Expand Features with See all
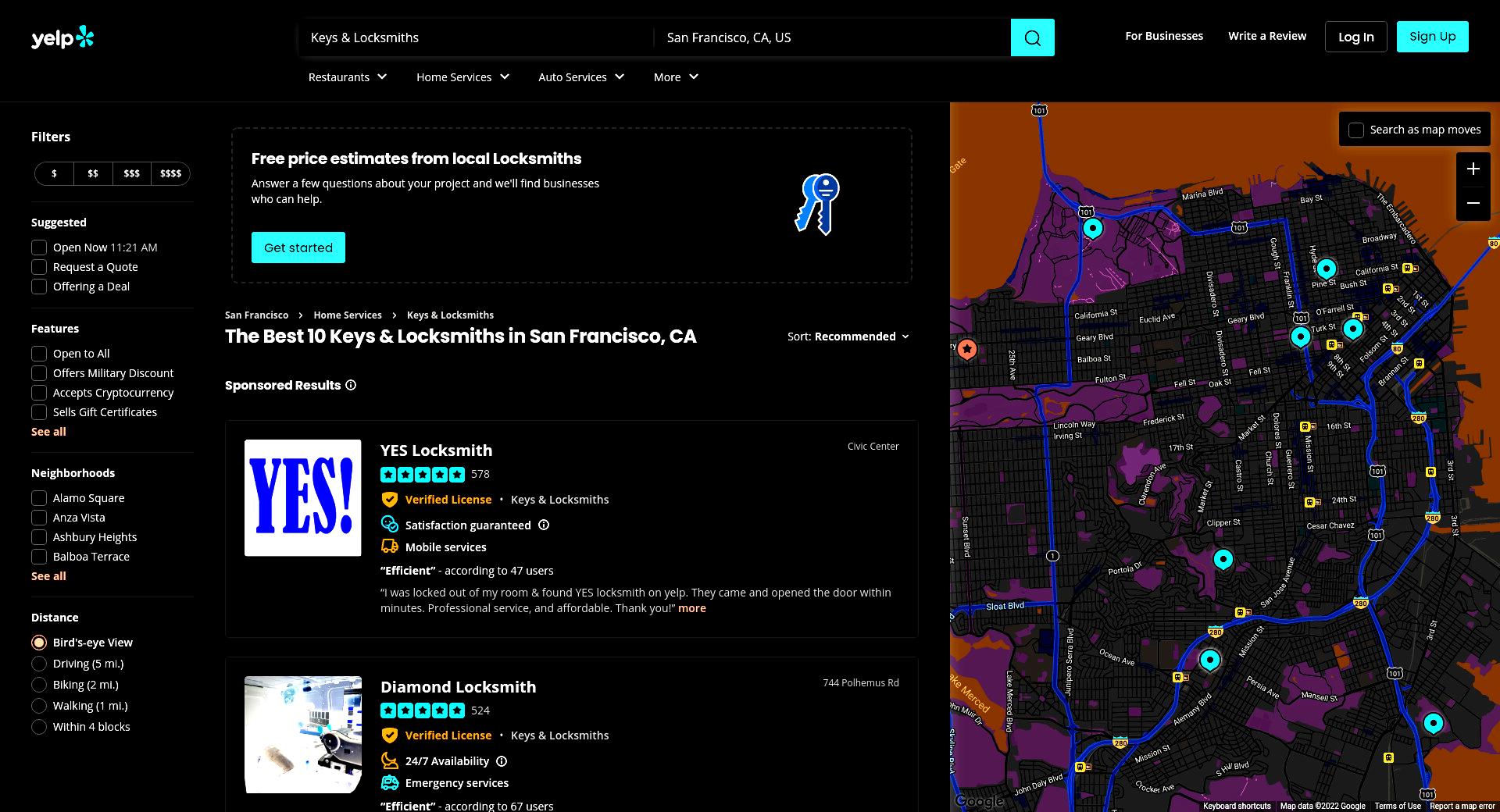 [x=48, y=432]
